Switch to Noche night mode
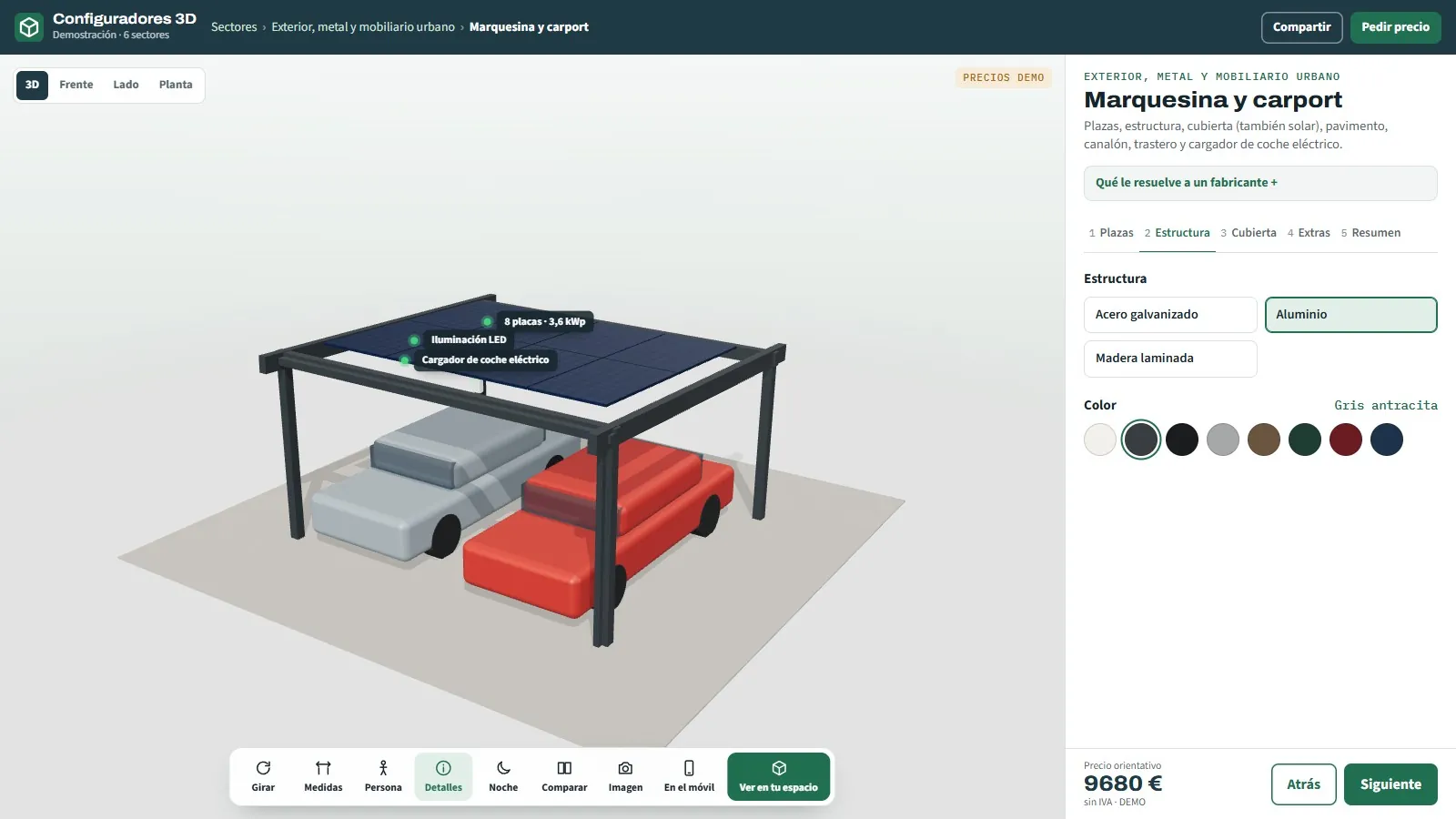This screenshot has width=1456, height=819. (503, 776)
